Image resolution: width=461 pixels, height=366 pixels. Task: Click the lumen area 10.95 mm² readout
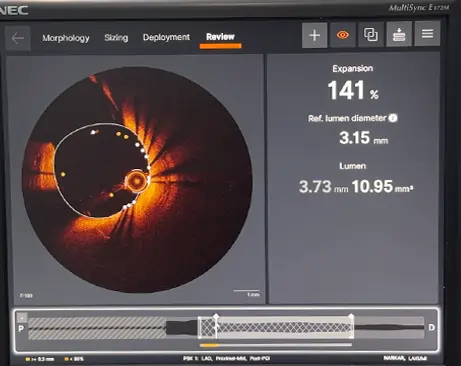tap(382, 187)
